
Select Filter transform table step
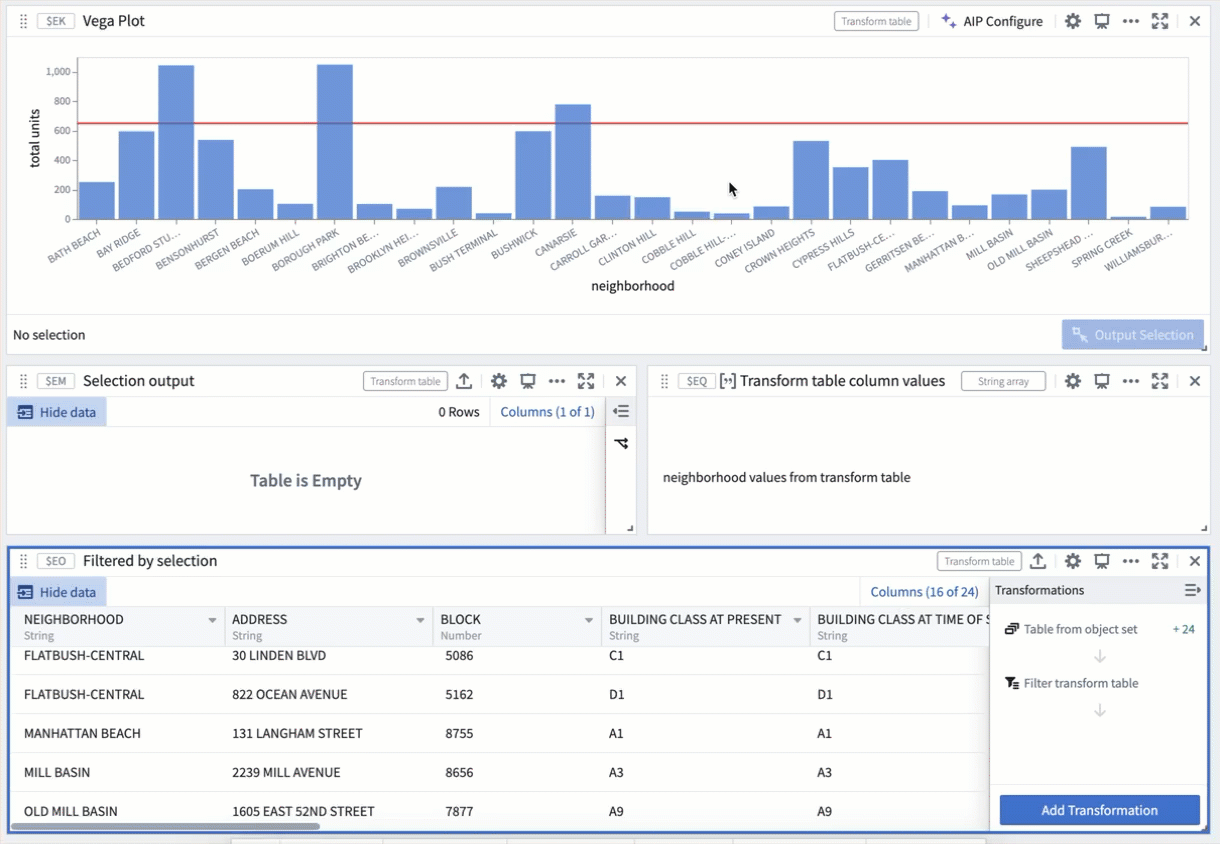point(1071,683)
